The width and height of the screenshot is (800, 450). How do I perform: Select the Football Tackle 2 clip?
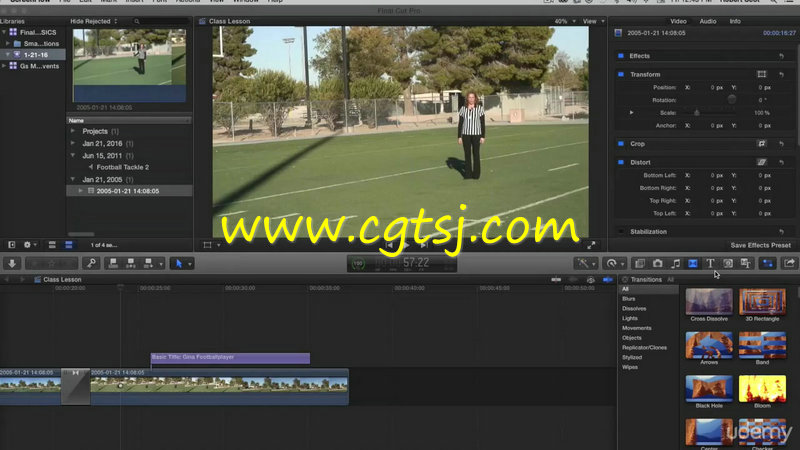(x=122, y=167)
